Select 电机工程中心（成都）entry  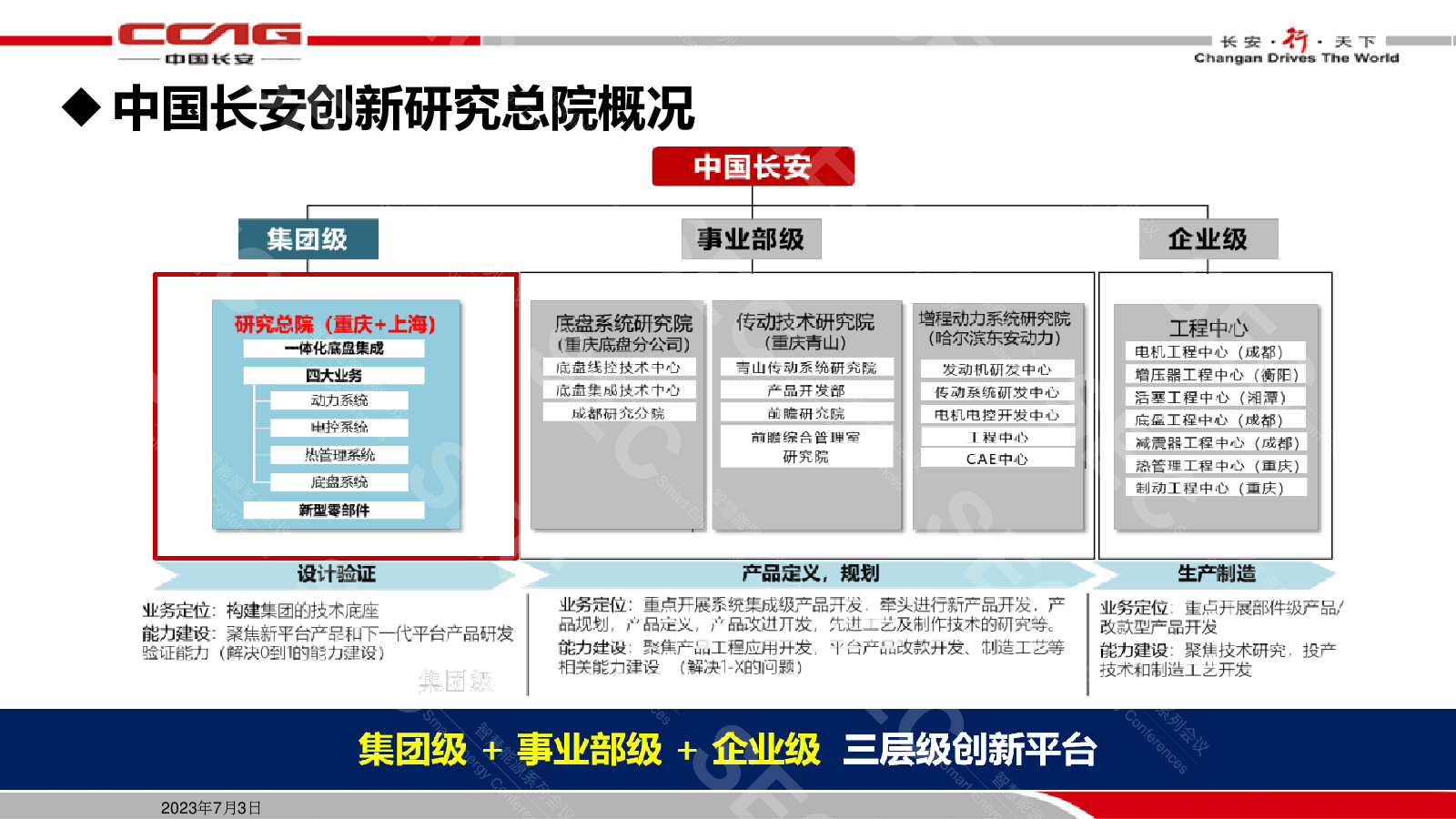(1216, 351)
